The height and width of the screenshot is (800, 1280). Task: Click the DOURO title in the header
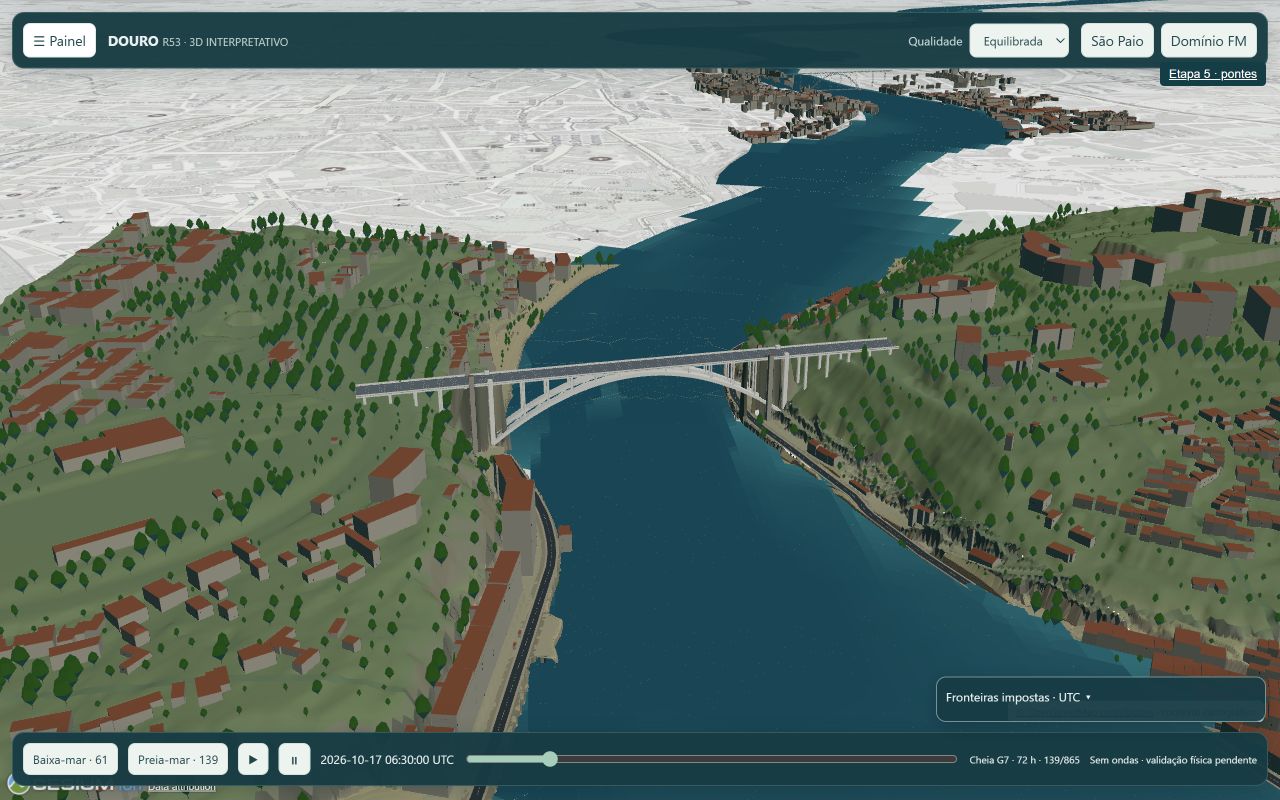[133, 41]
